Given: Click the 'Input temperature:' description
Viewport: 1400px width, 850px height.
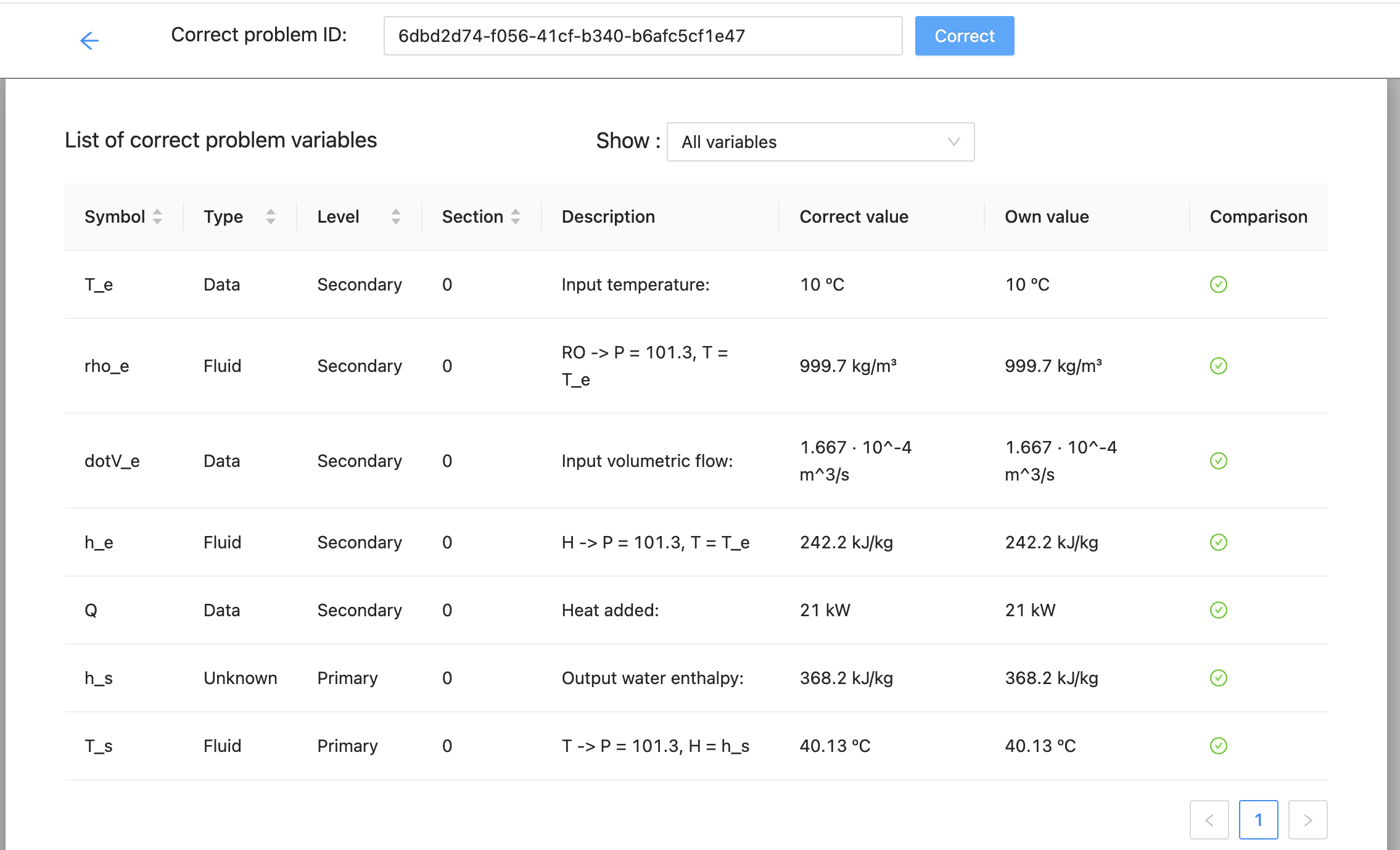Looking at the screenshot, I should (x=635, y=284).
